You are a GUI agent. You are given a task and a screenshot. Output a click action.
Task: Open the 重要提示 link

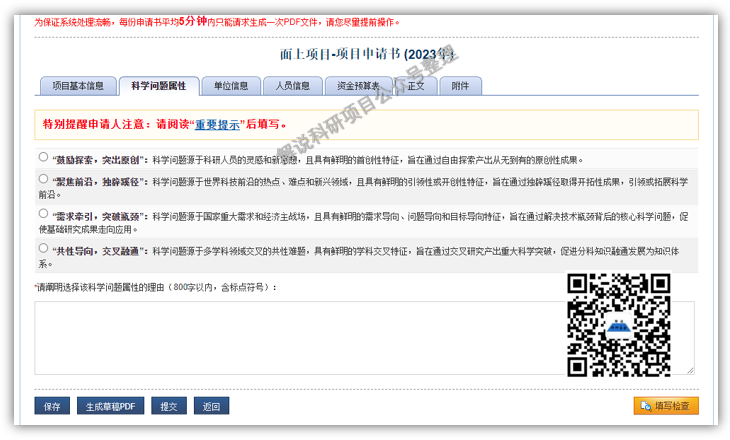coord(217,125)
